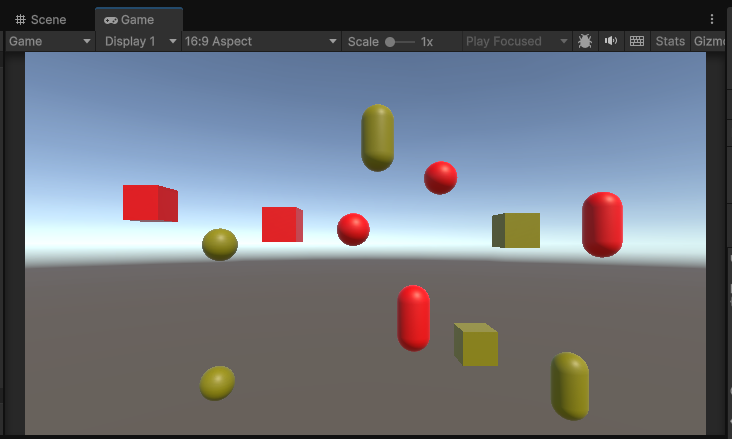Screen dimensions: 732x439
Task: Toggle the Gizmos button
Action: pyautogui.click(x=712, y=41)
